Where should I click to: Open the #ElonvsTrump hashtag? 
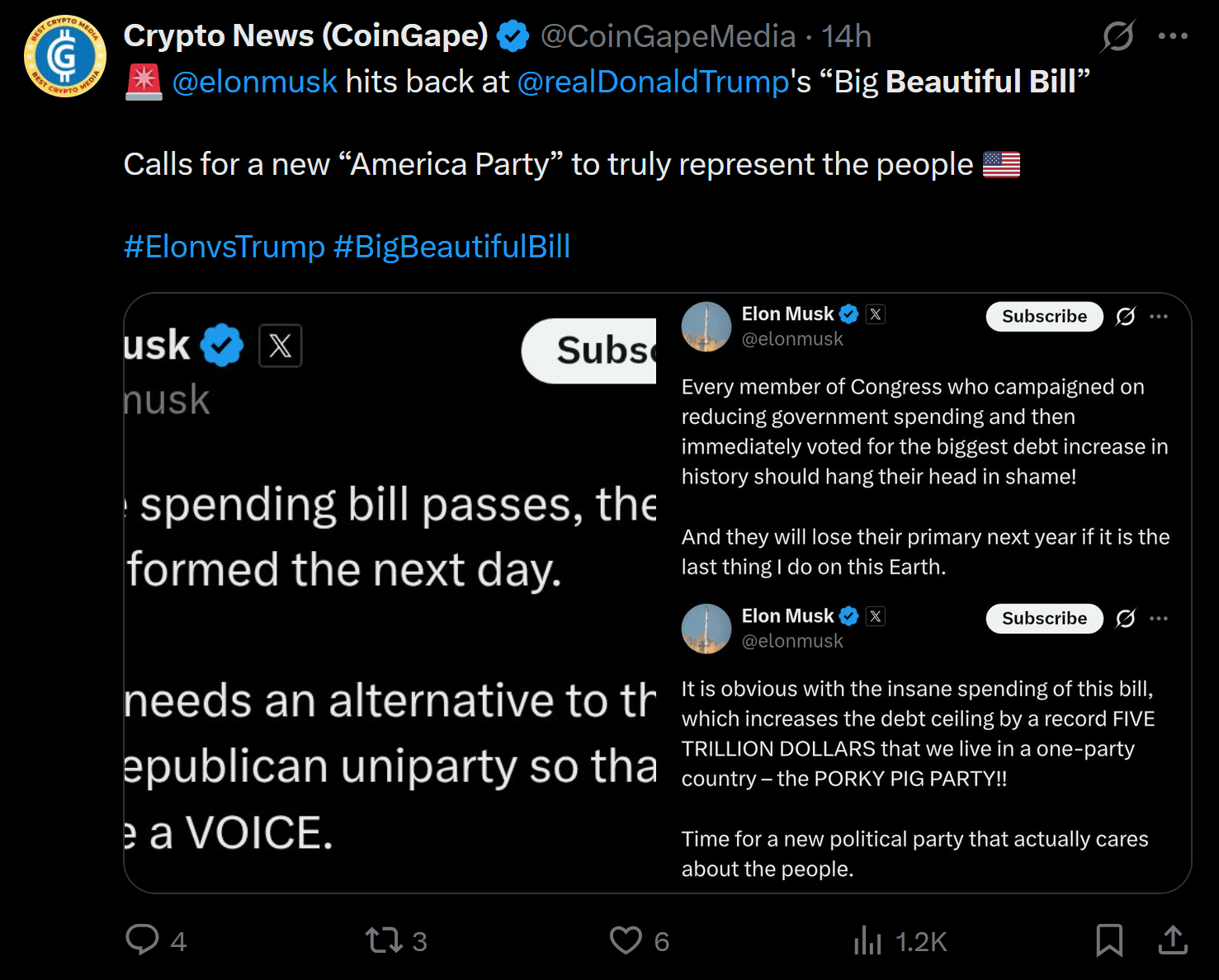(224, 247)
